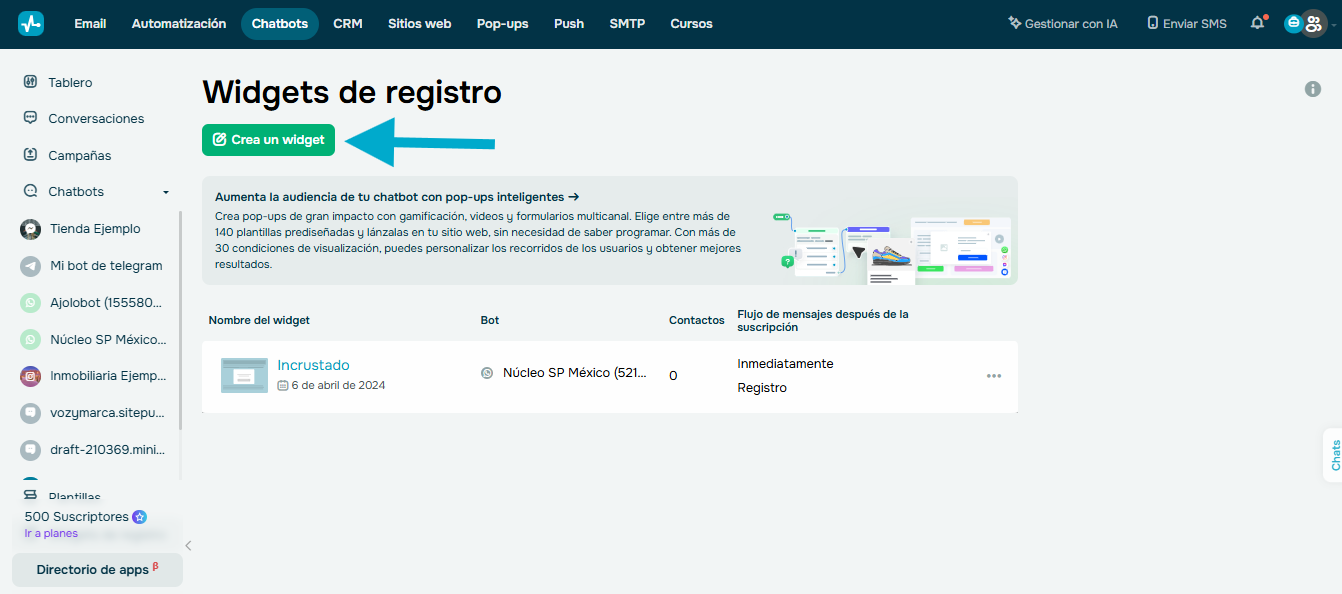1342x594 pixels.
Task: Click Chatbots clock-bubble icon in sidebar
Action: (x=30, y=192)
